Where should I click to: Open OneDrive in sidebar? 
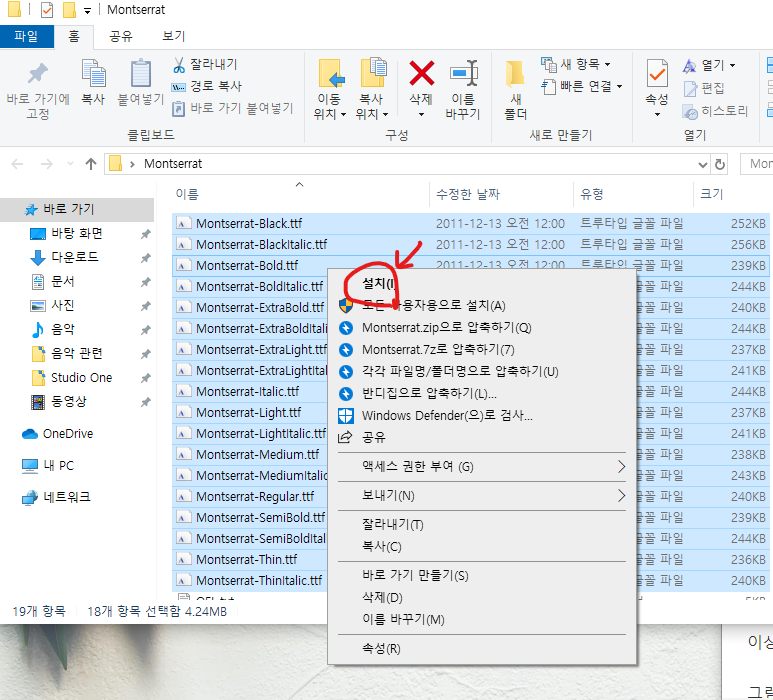point(68,434)
